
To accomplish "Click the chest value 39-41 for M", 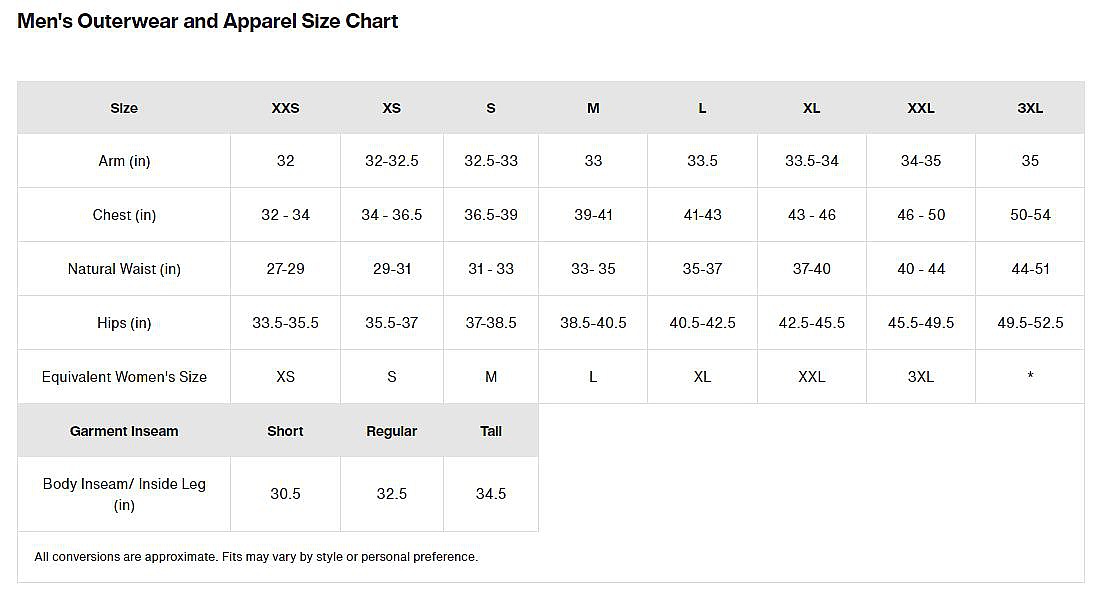I will (x=593, y=215).
